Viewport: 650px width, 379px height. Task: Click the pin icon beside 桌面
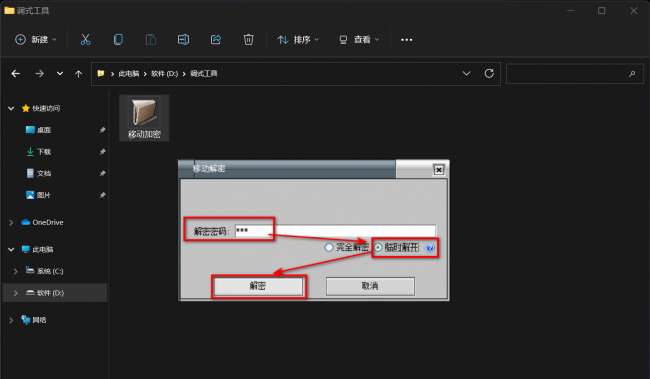pos(102,130)
